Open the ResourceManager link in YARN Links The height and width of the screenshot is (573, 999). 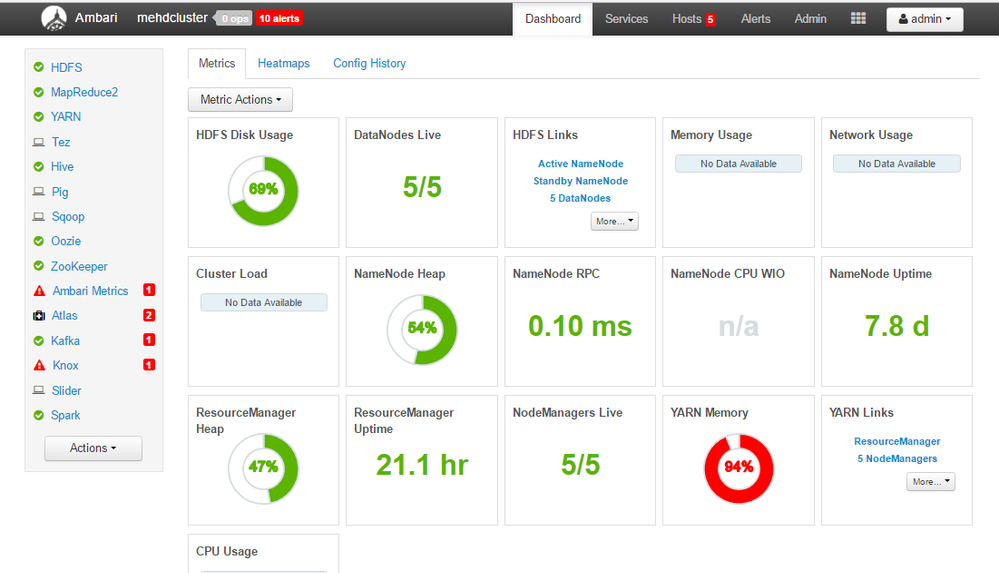(x=897, y=441)
